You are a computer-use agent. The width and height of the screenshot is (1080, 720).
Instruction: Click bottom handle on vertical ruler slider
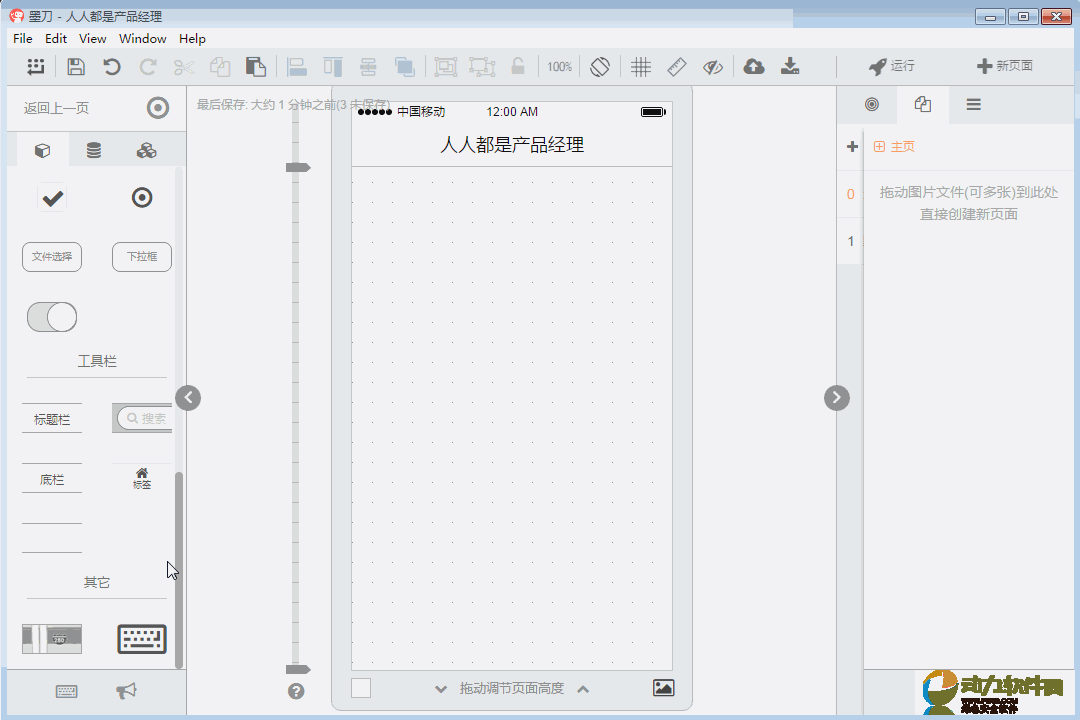(x=298, y=670)
